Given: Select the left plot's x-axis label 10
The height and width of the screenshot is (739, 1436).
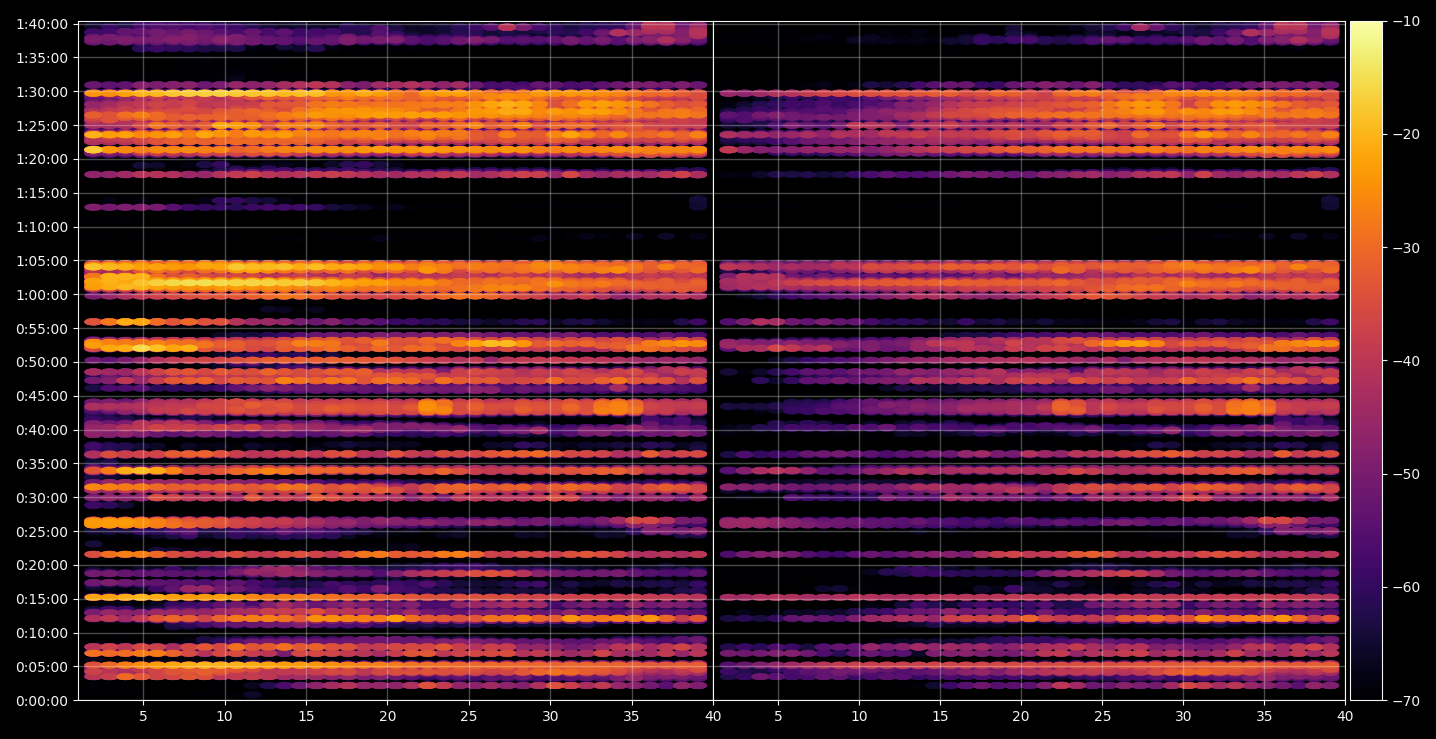Looking at the screenshot, I should coord(224,716).
